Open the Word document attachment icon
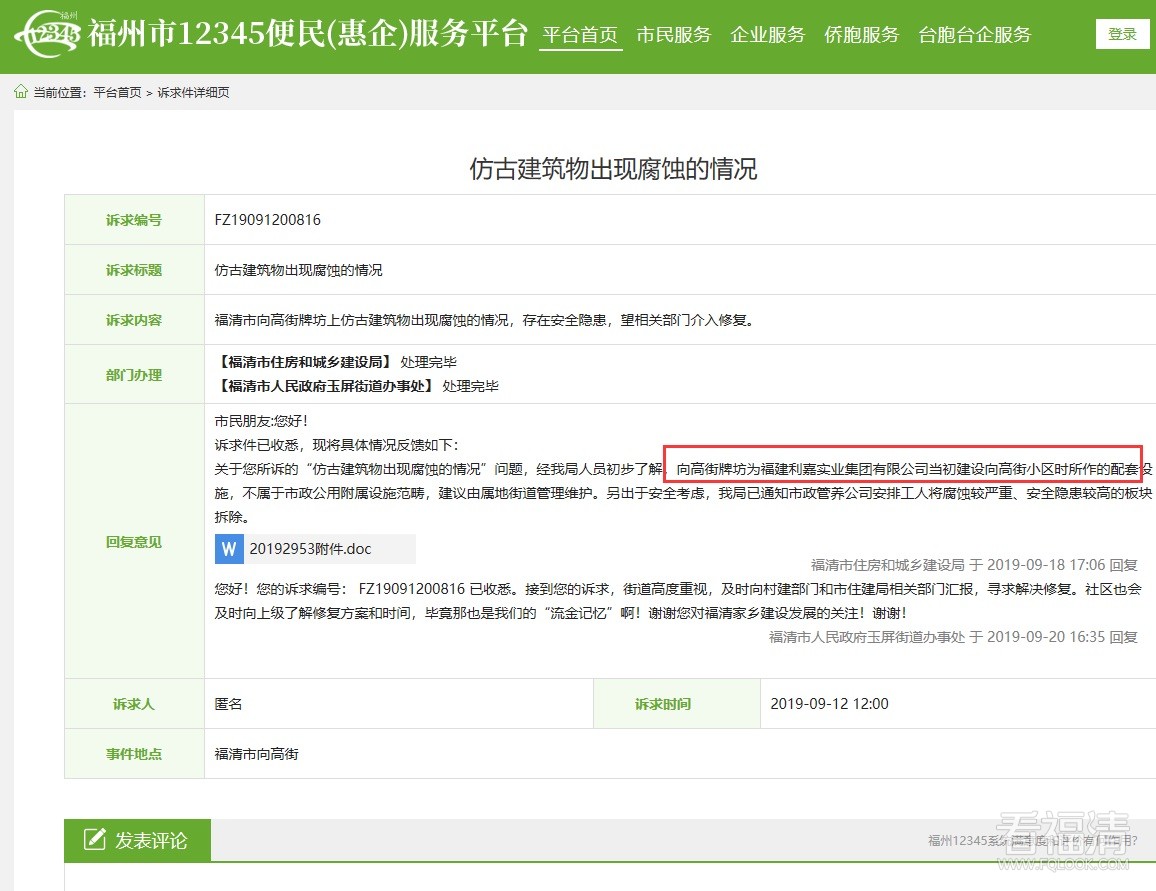This screenshot has height=891, width=1156. click(x=229, y=549)
